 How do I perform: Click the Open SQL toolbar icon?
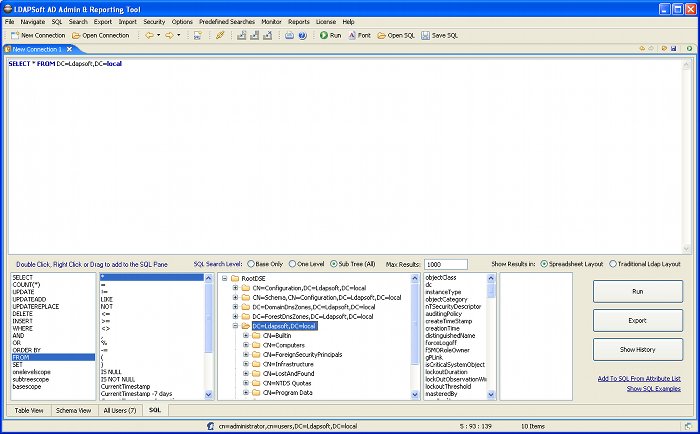point(383,35)
